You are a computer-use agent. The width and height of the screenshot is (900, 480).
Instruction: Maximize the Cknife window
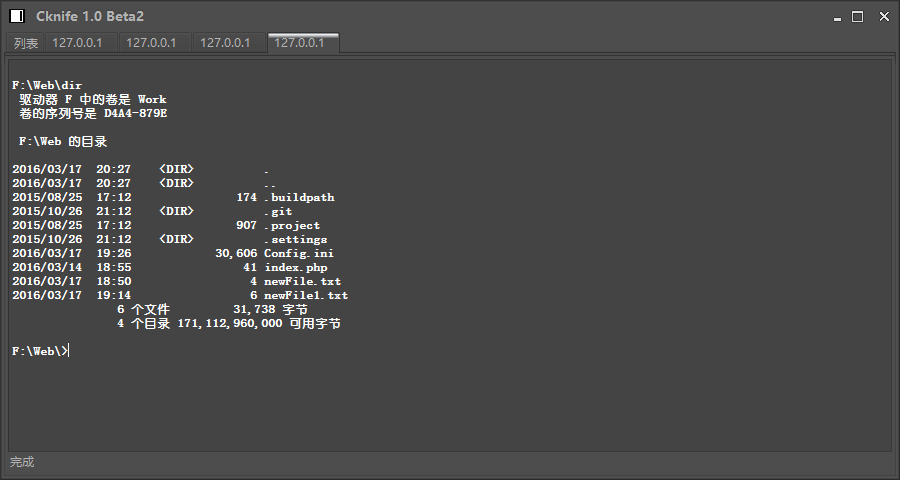(x=857, y=17)
